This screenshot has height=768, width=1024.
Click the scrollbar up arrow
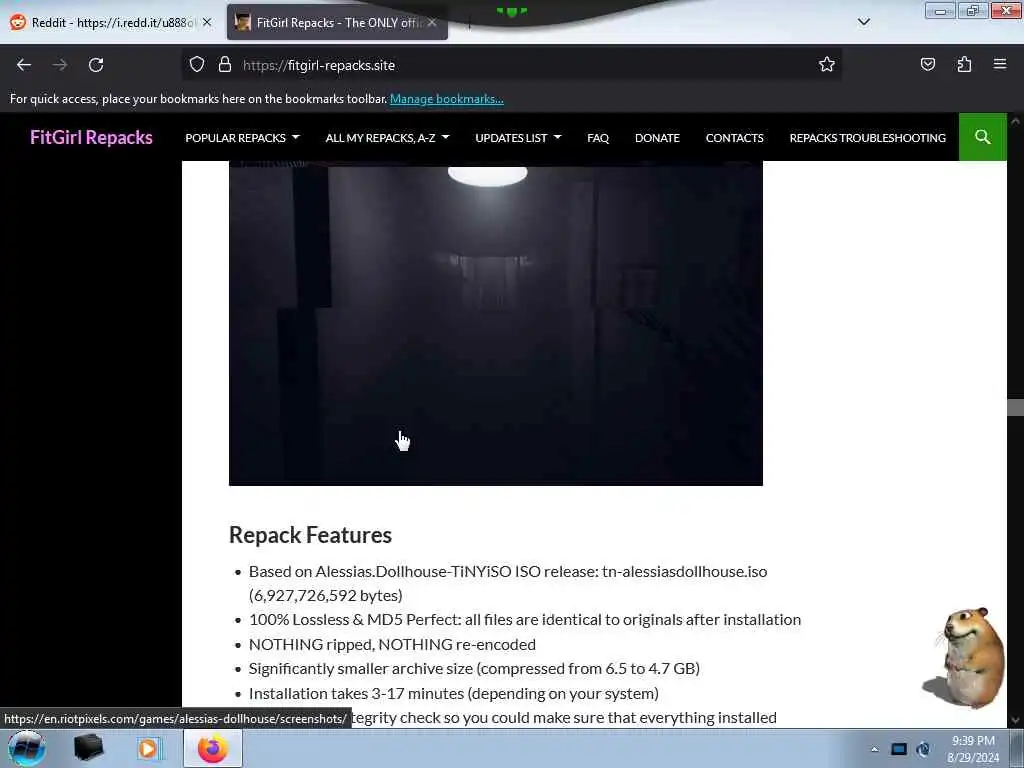pos(1015,121)
